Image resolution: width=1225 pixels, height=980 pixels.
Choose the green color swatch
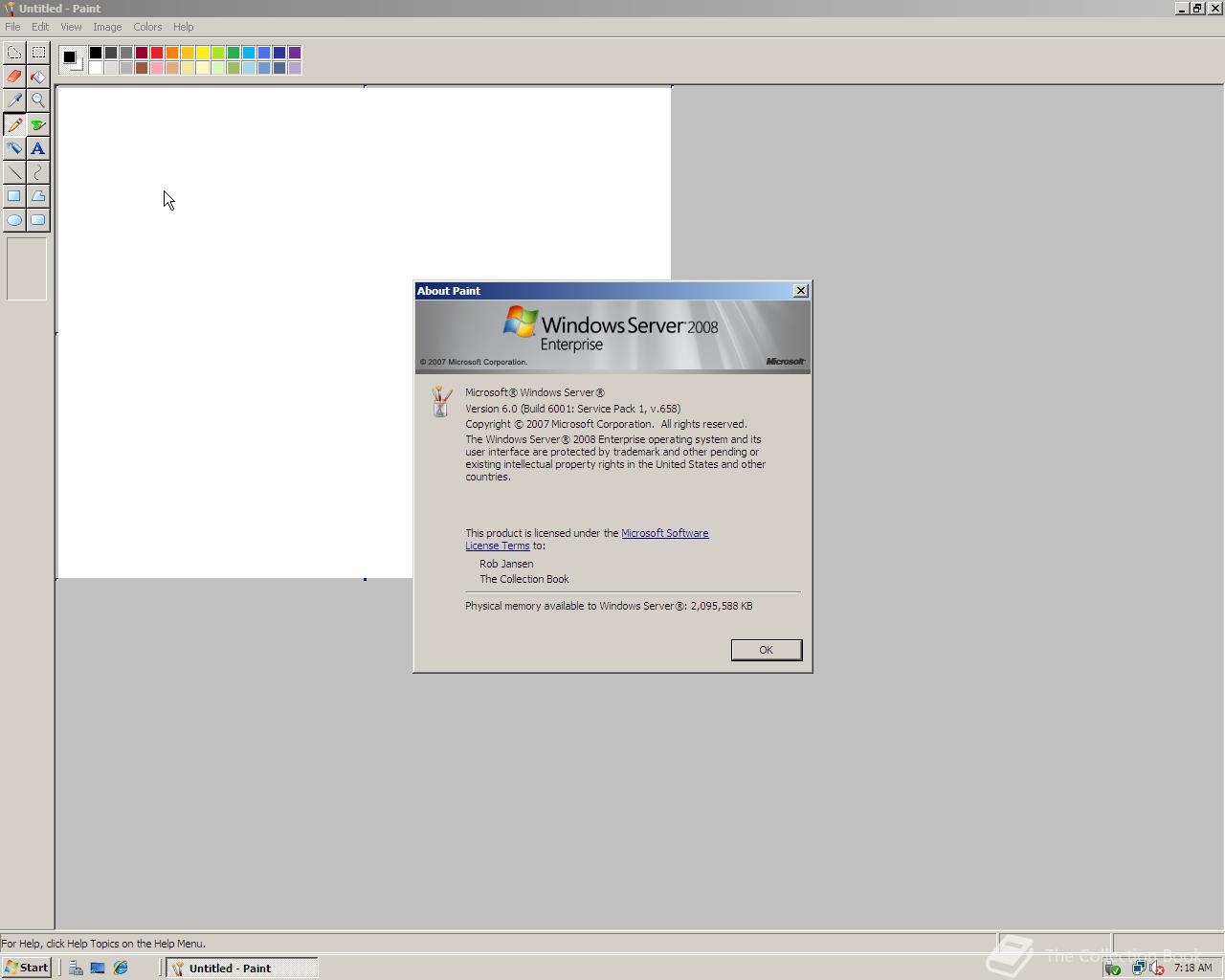[234, 53]
